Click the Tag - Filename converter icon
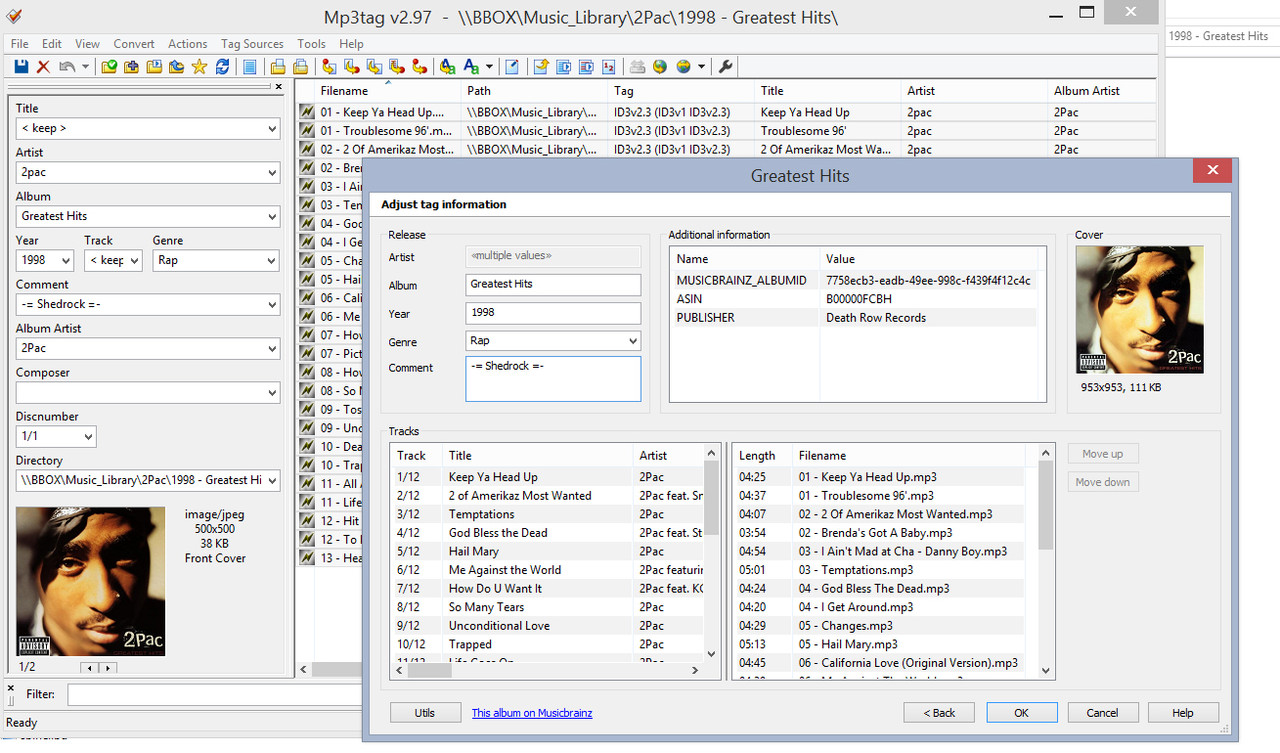The image size is (1280, 753). (x=329, y=67)
